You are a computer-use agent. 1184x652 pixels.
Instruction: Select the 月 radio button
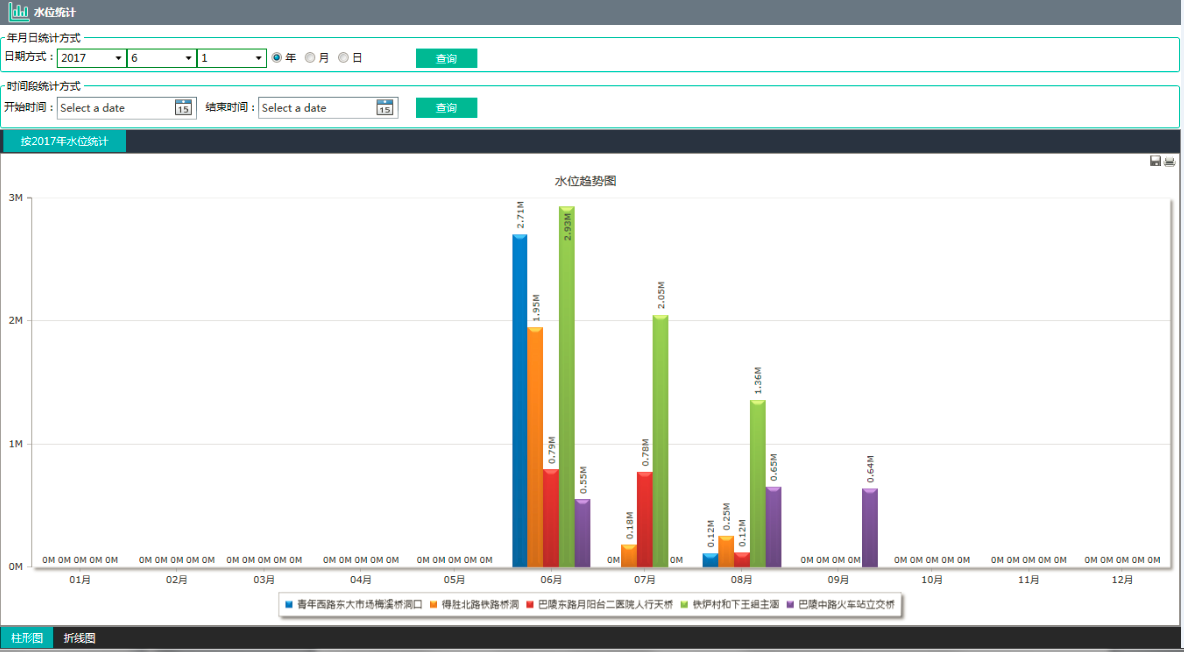coord(310,58)
